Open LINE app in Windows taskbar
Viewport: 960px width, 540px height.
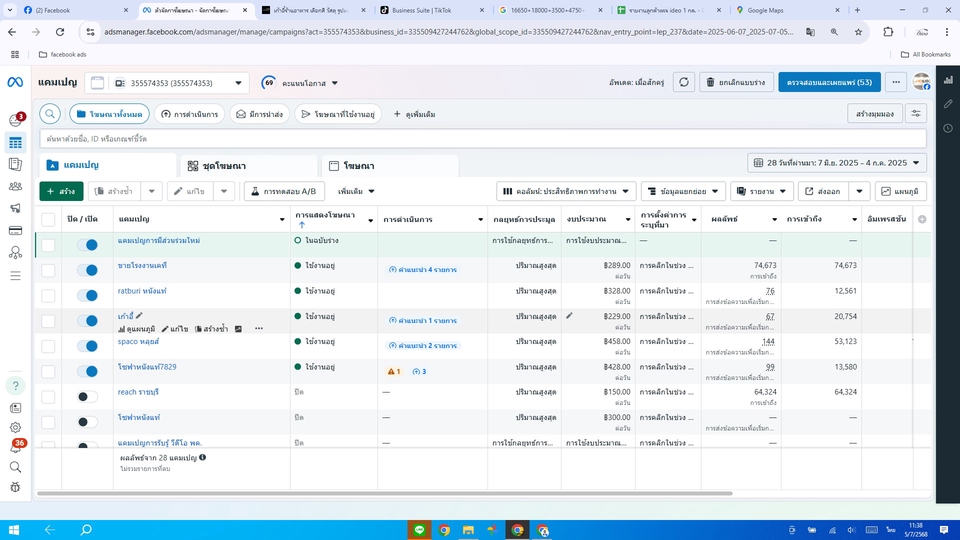419,530
